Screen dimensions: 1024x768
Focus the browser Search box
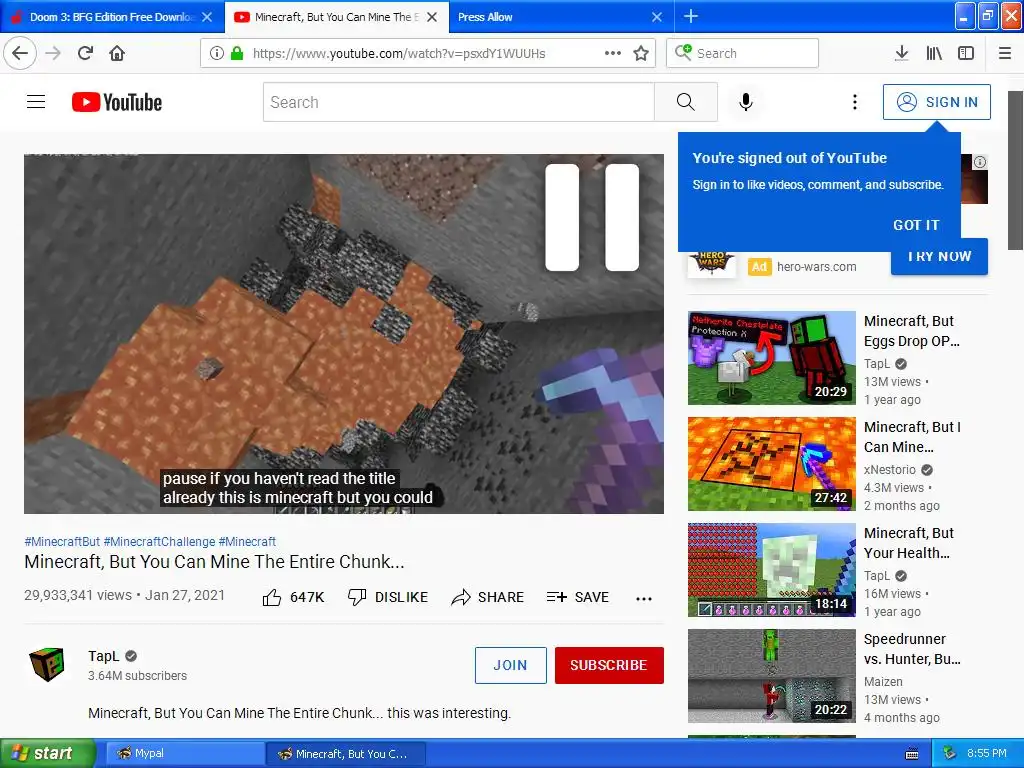click(x=742, y=53)
